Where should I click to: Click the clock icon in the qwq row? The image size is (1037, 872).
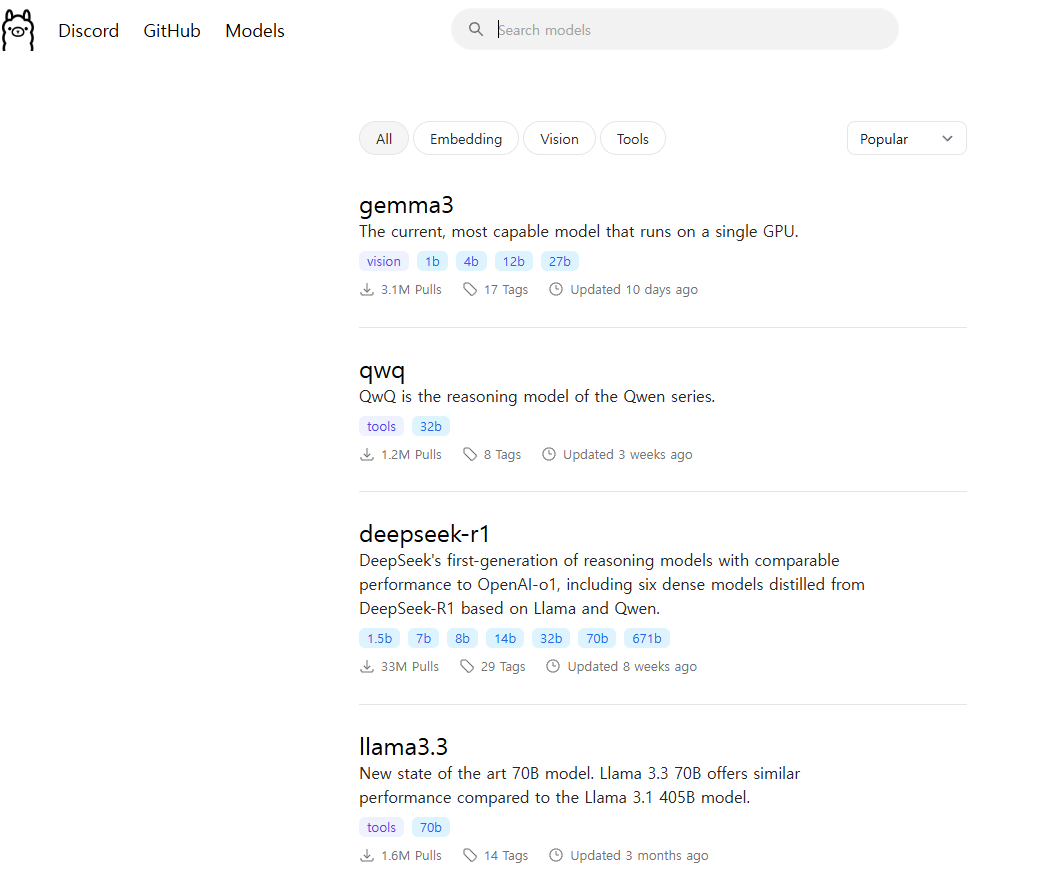(549, 455)
